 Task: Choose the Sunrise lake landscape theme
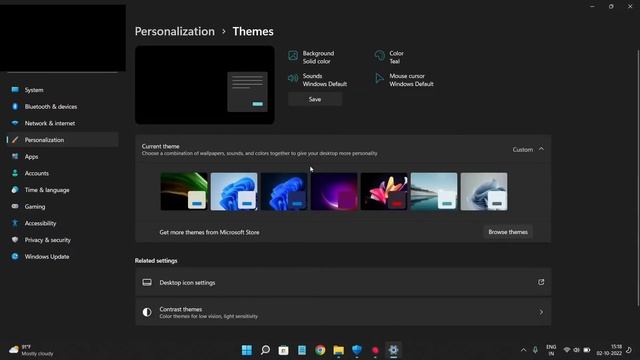[x=434, y=191]
